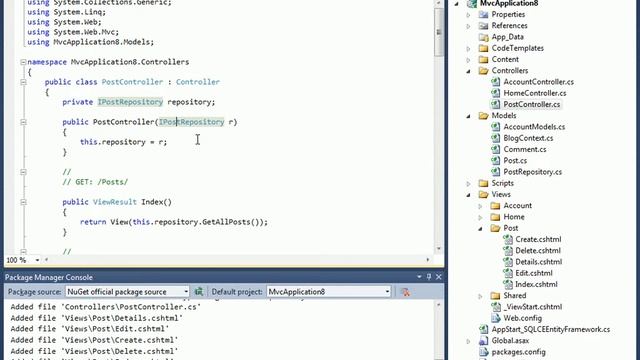Viewport: 640px width, 360px height.
Task: Collapse the PostController constructor block
Action: click(23, 122)
